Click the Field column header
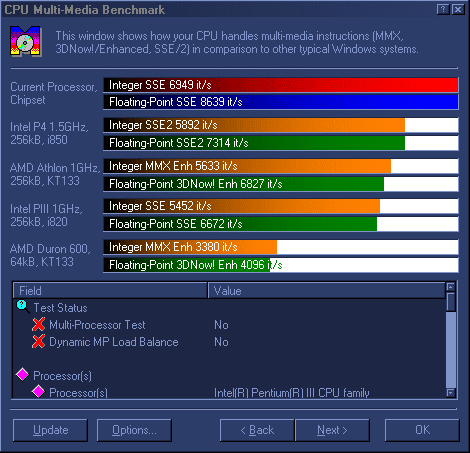470x453 pixels. pos(110,290)
